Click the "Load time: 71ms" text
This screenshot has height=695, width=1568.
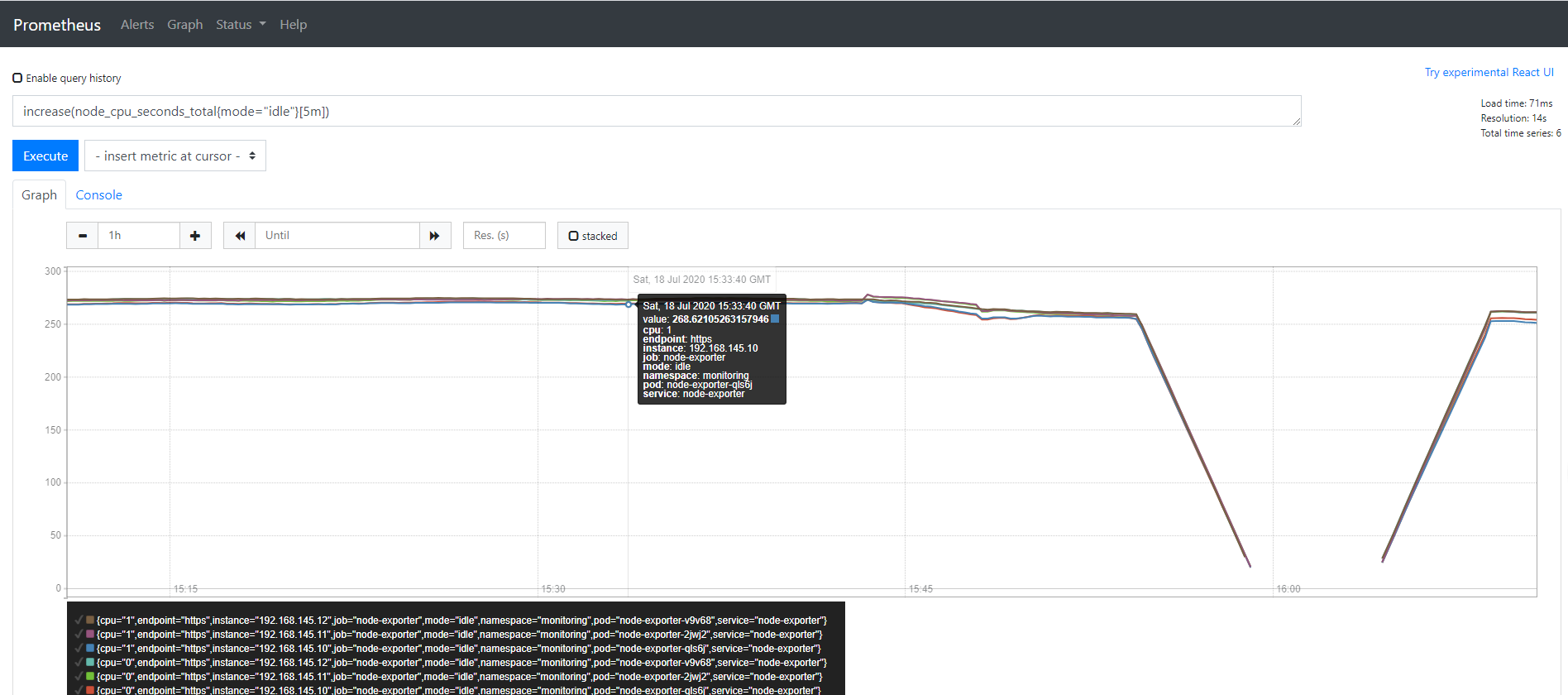[1517, 103]
